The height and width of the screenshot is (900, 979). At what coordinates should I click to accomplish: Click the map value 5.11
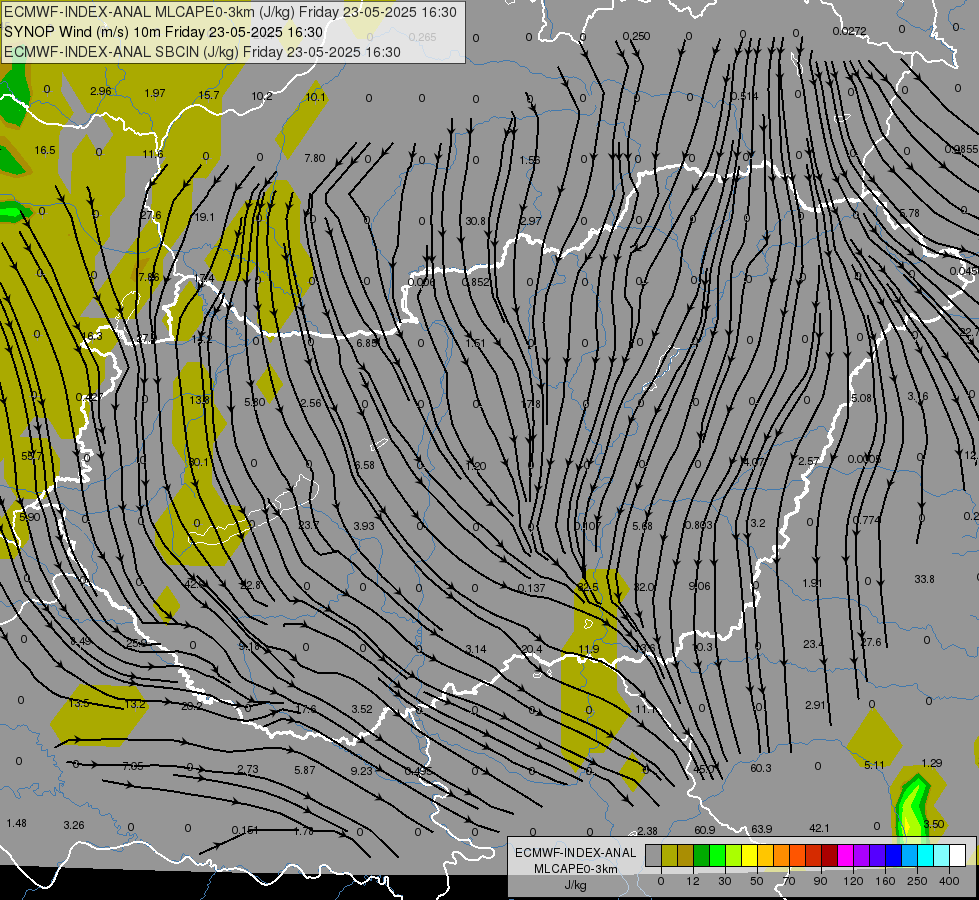point(874,765)
